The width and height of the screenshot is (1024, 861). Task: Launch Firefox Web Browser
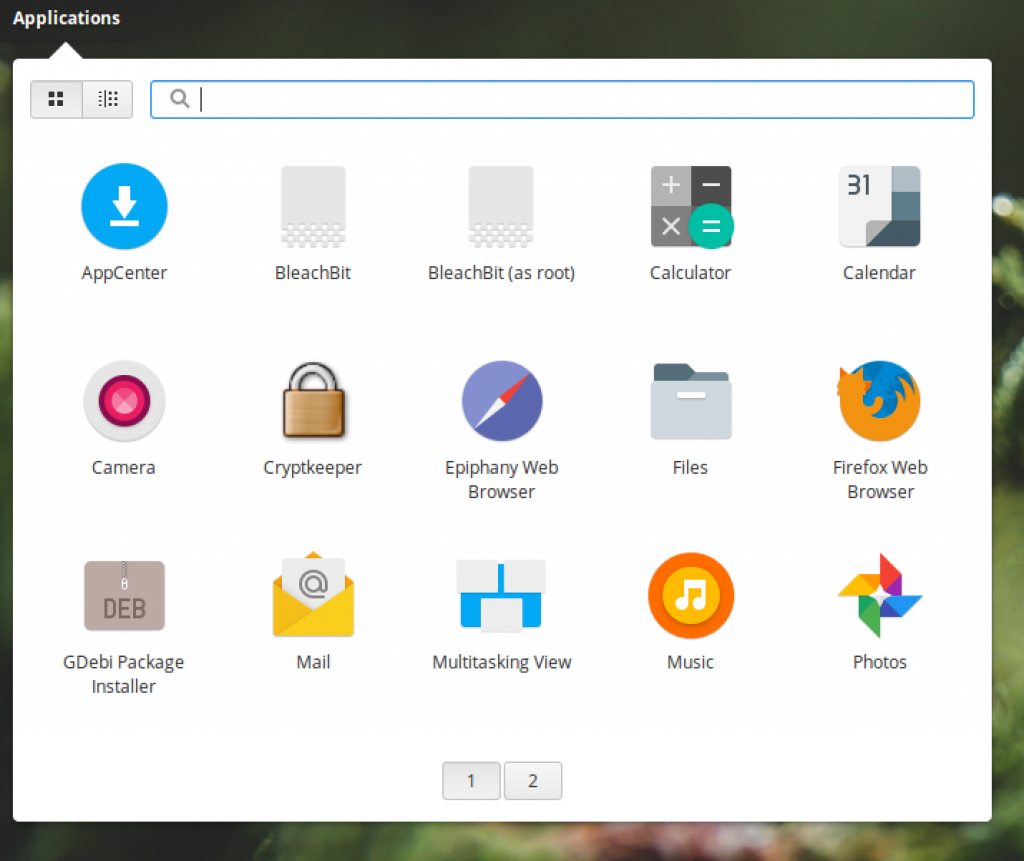878,401
